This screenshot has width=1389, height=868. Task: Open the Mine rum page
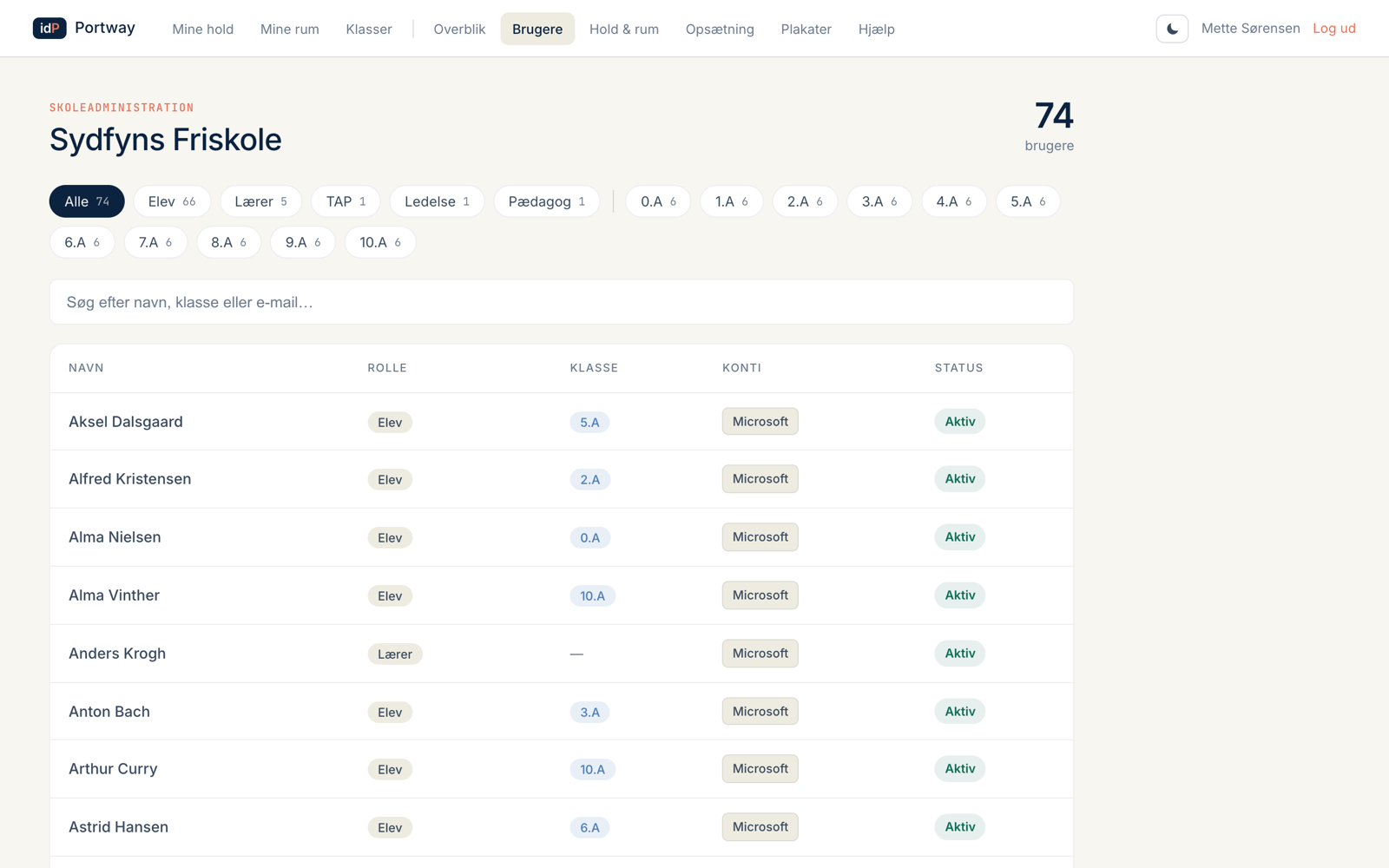point(290,29)
